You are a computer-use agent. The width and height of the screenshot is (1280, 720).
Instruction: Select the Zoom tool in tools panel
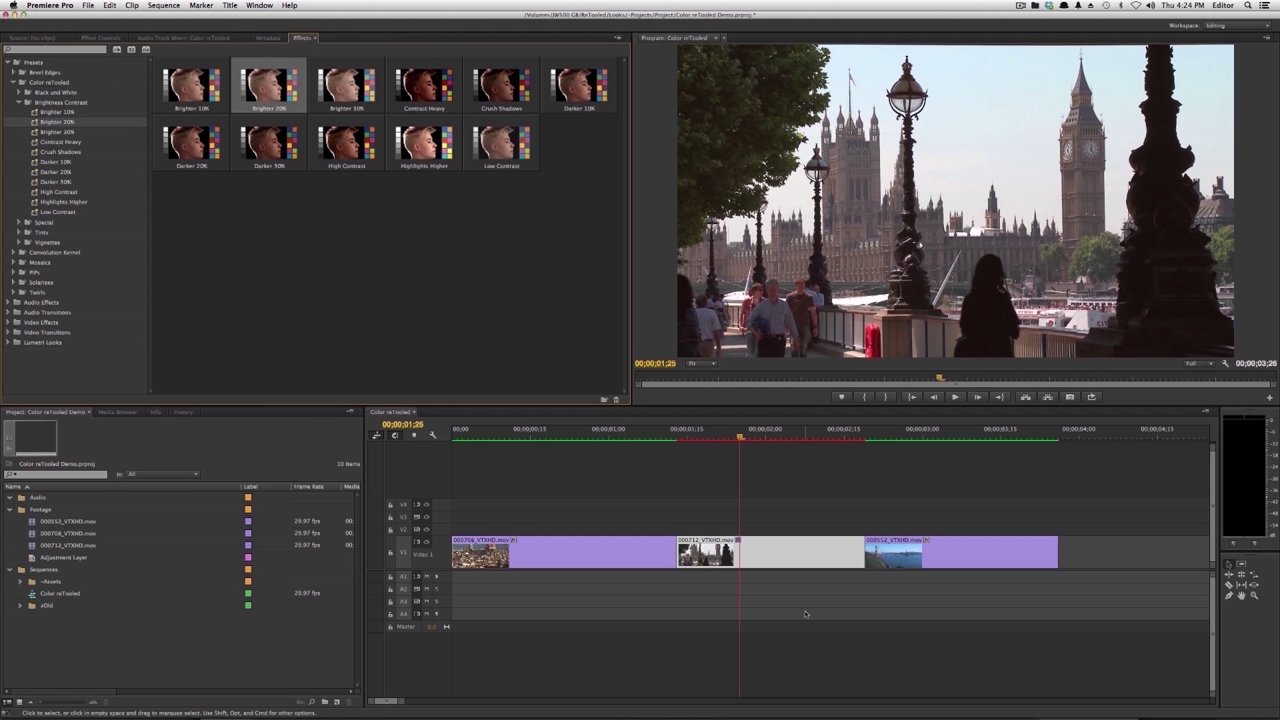pos(1253,596)
